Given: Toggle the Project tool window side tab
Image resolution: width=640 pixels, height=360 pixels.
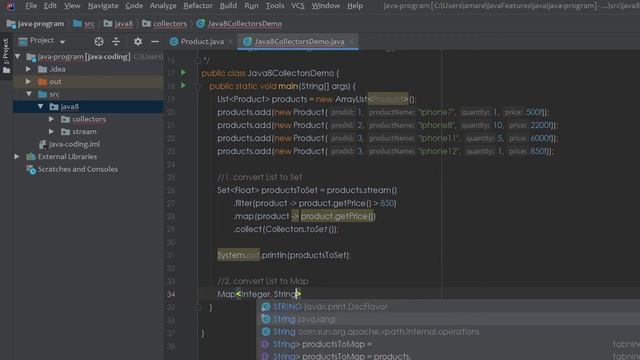Looking at the screenshot, I should point(6,56).
